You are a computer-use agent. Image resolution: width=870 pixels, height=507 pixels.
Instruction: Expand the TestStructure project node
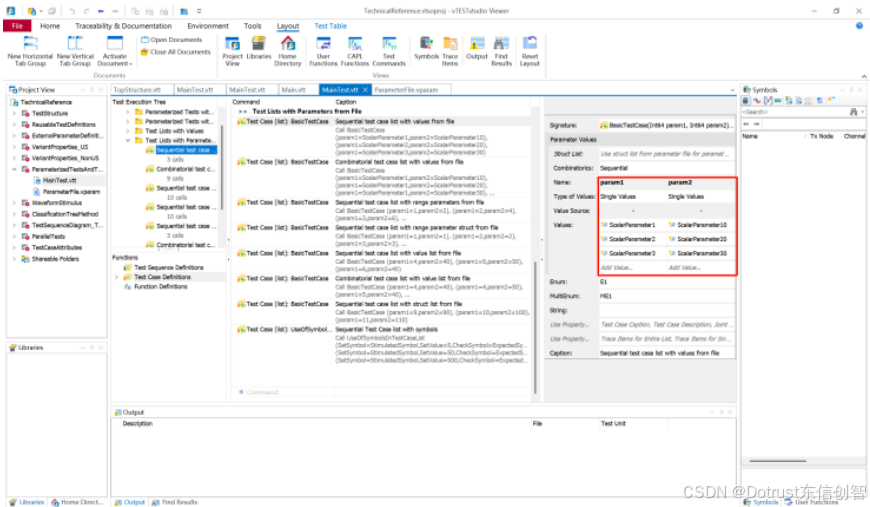coord(14,113)
